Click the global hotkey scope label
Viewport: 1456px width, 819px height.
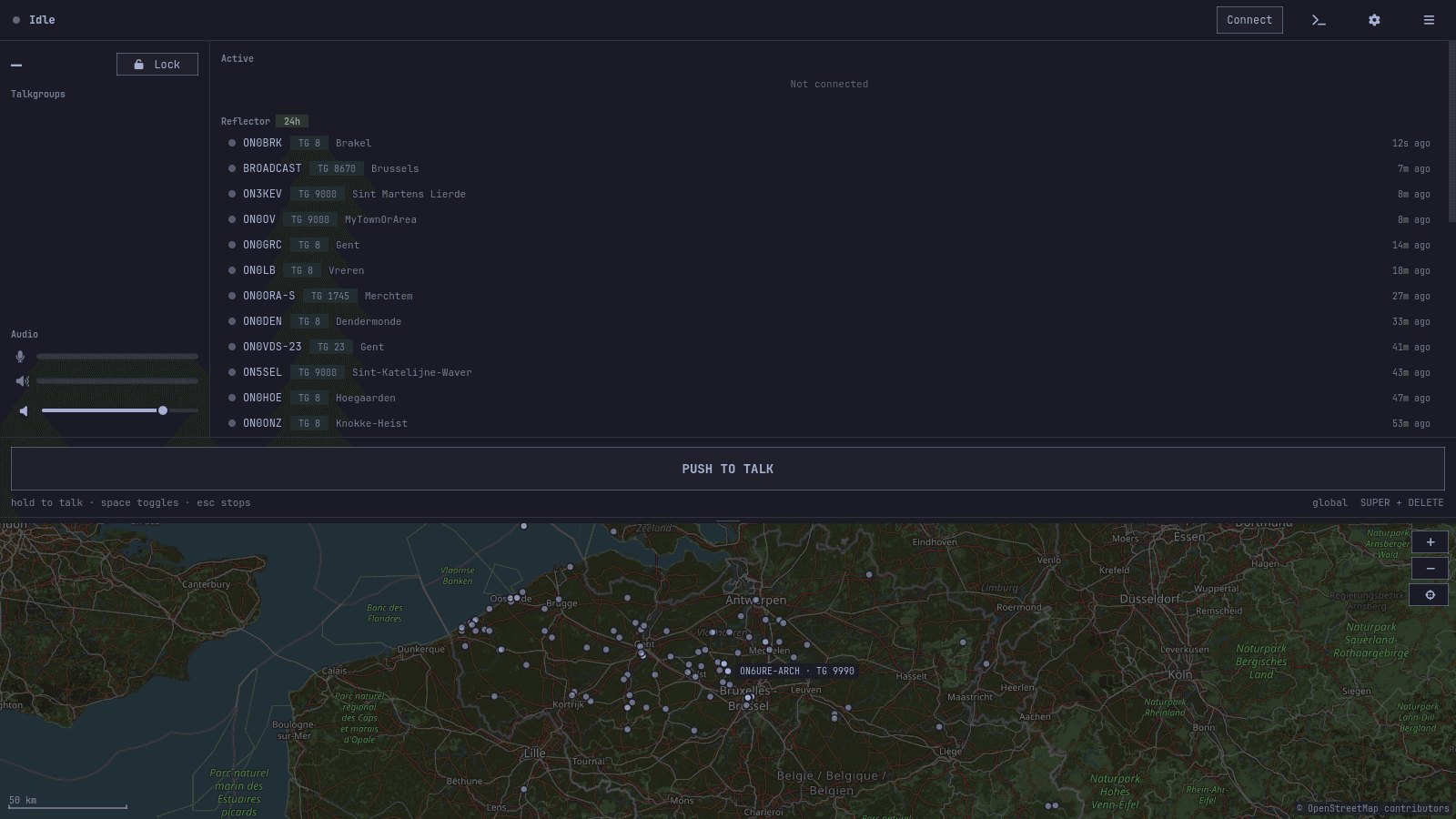point(1330,502)
